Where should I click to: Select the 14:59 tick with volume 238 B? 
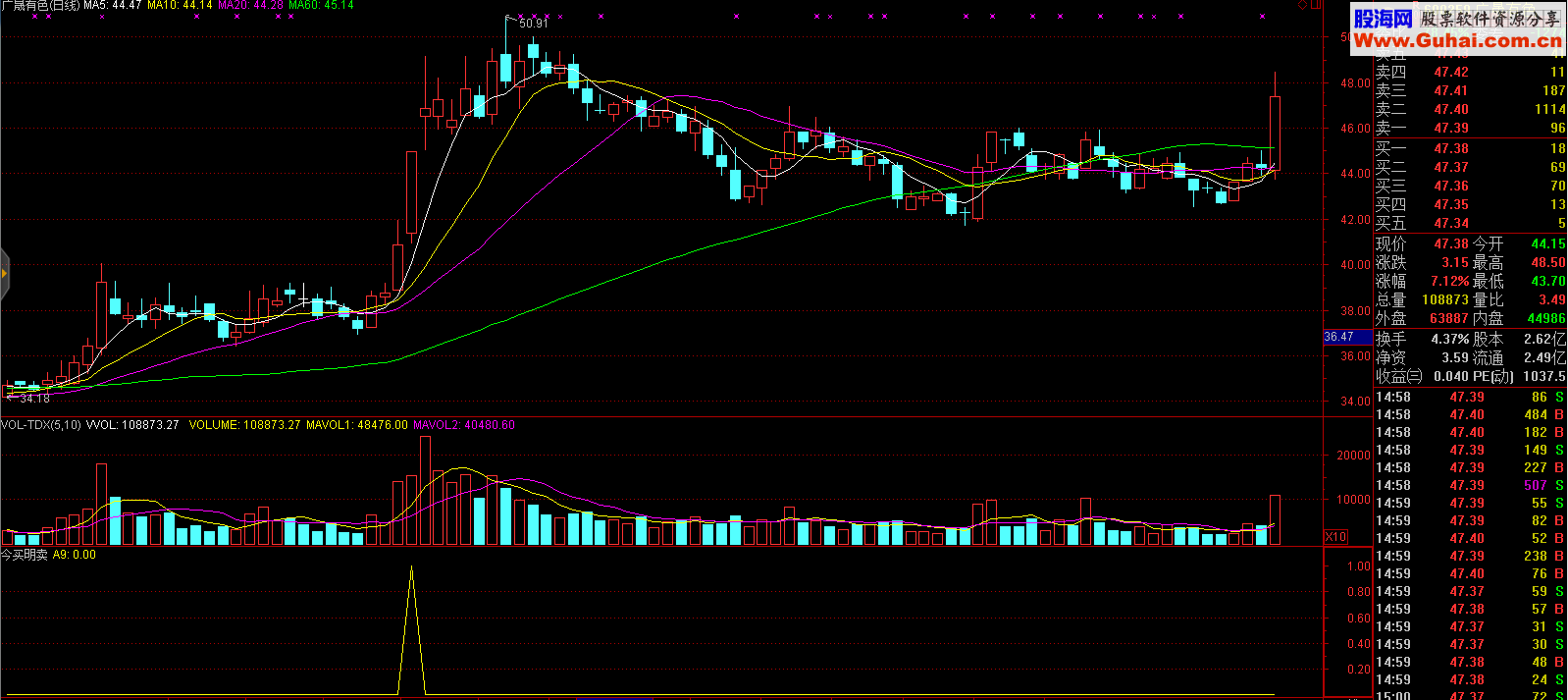[1470, 556]
